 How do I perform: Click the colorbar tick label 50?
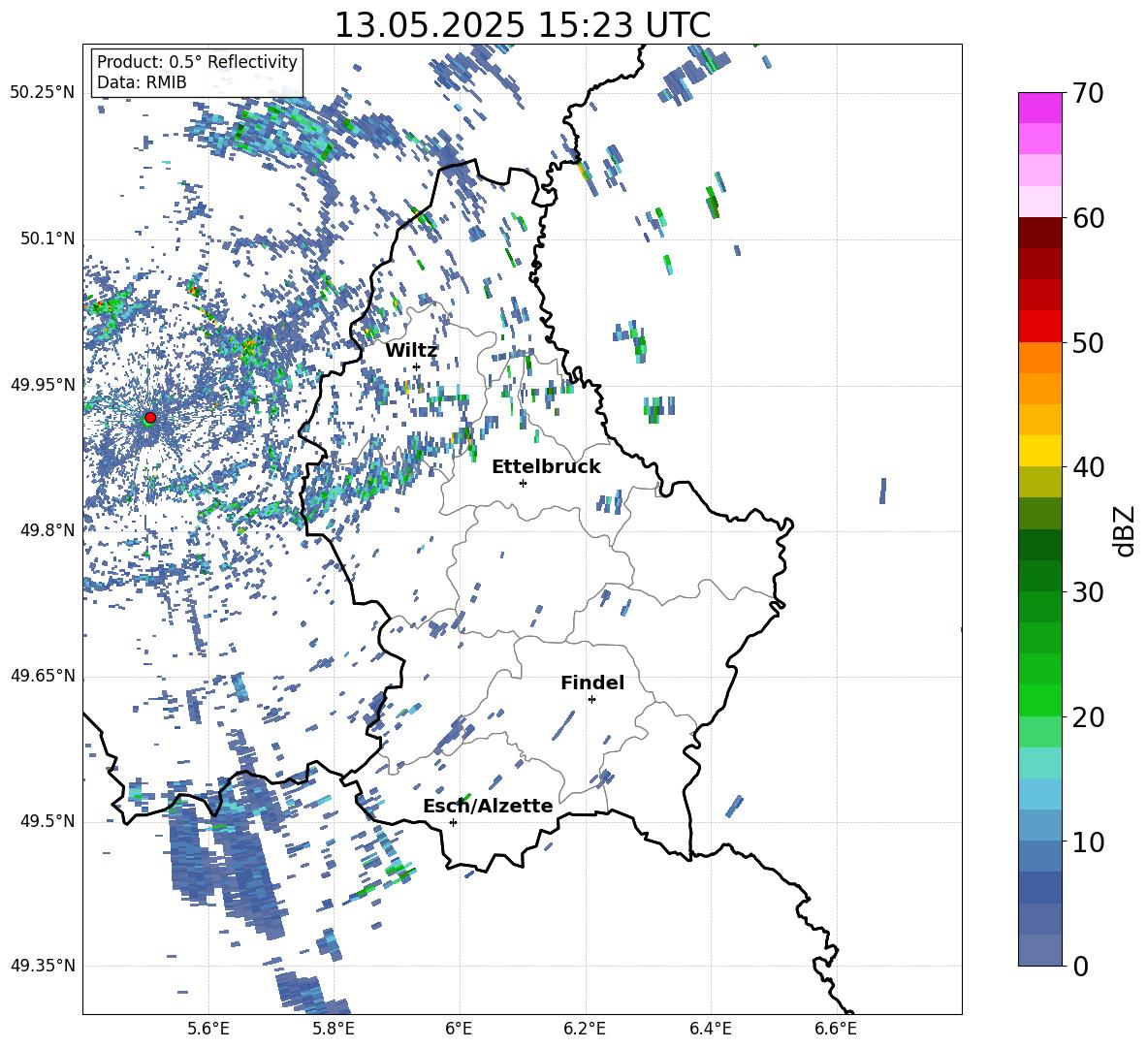tap(1088, 342)
